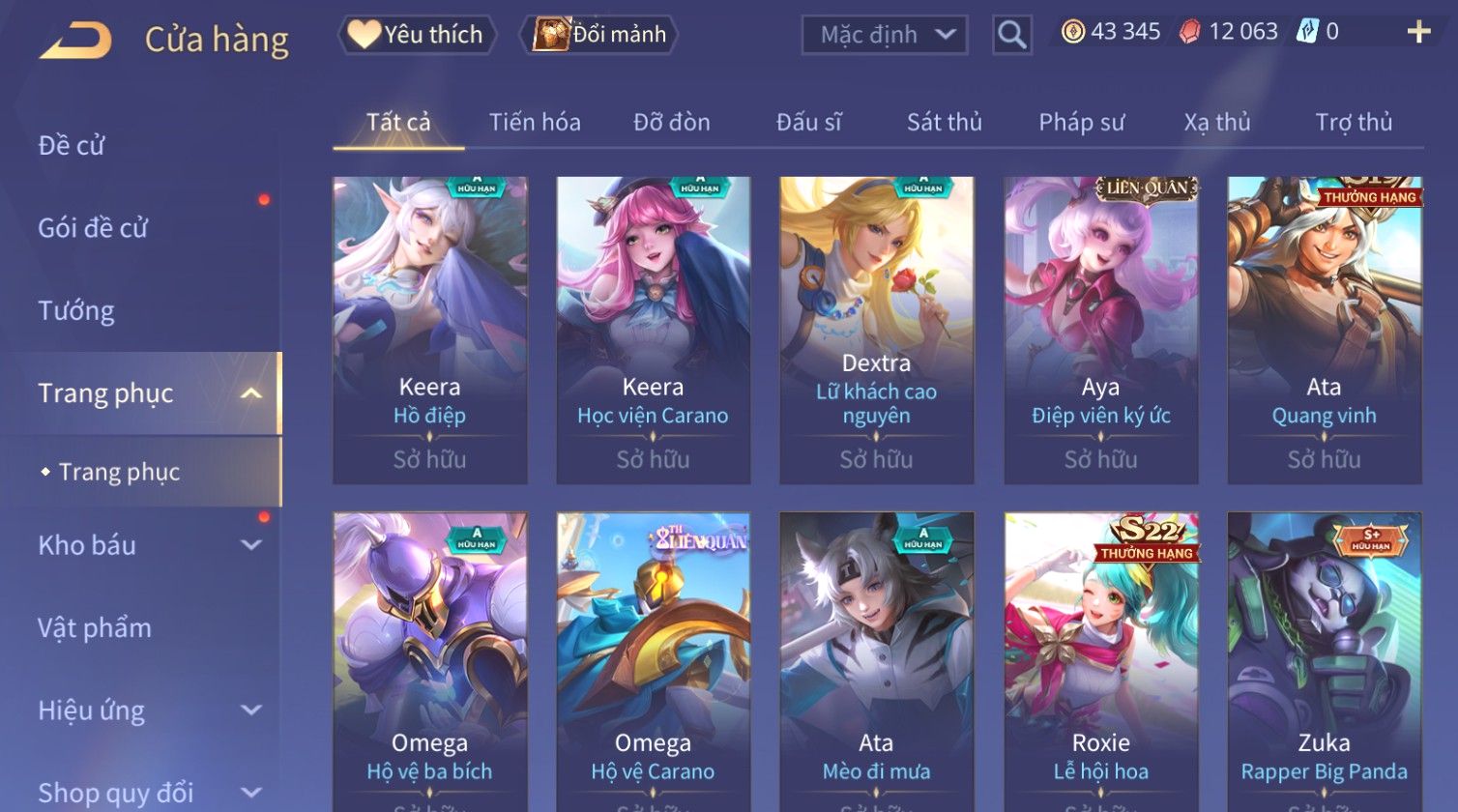1458x812 pixels.
Task: Select the Sát thủ tab
Action: pos(945,123)
